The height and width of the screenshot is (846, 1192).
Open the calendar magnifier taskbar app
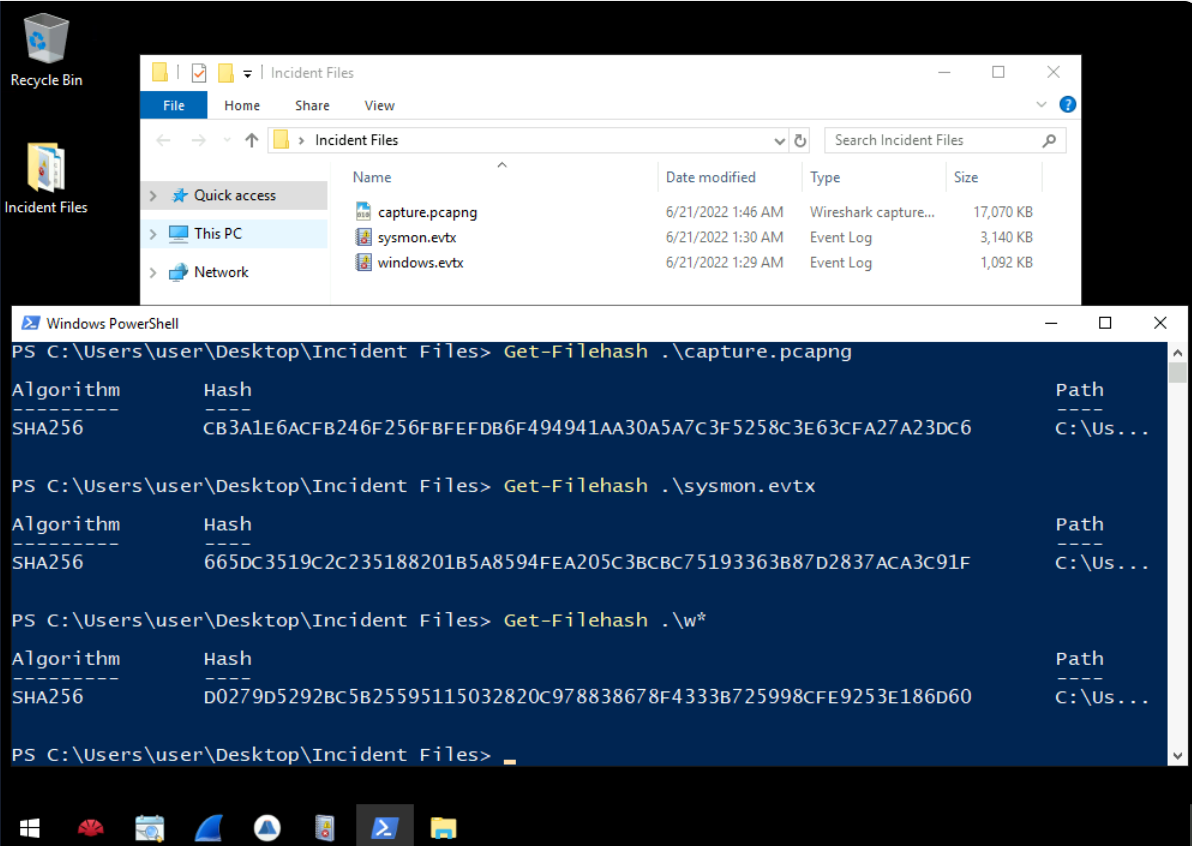(150, 827)
